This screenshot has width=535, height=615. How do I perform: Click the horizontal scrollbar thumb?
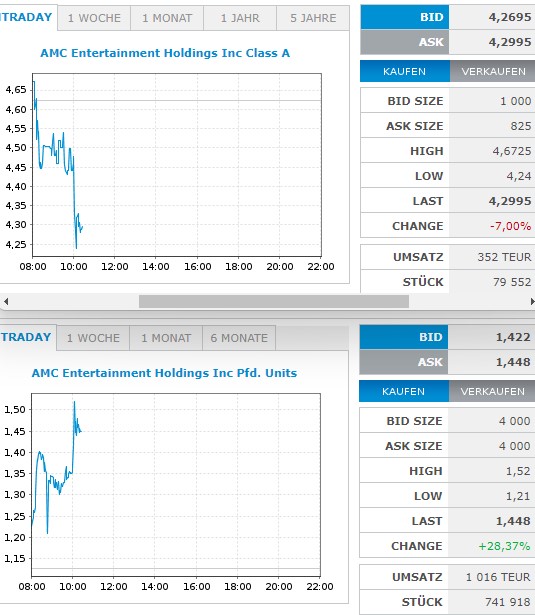coord(274,302)
